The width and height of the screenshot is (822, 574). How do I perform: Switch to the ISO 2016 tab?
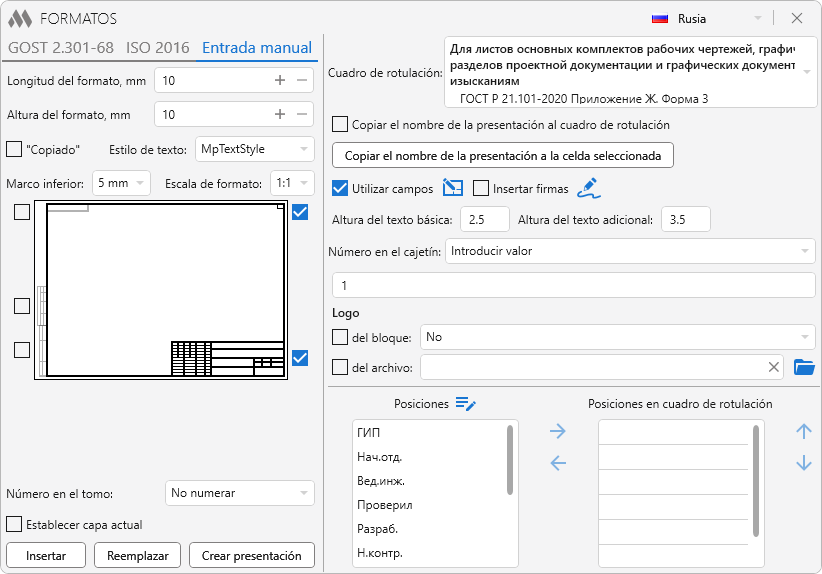pos(157,47)
